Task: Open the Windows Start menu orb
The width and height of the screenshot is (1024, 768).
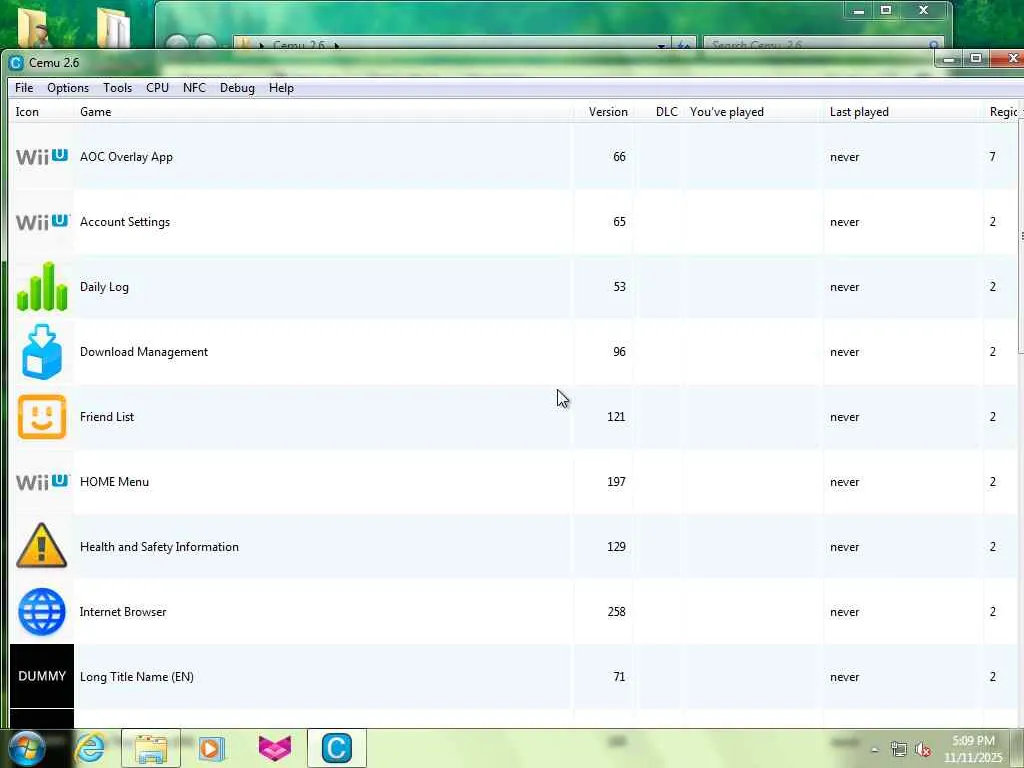Action: click(x=26, y=748)
